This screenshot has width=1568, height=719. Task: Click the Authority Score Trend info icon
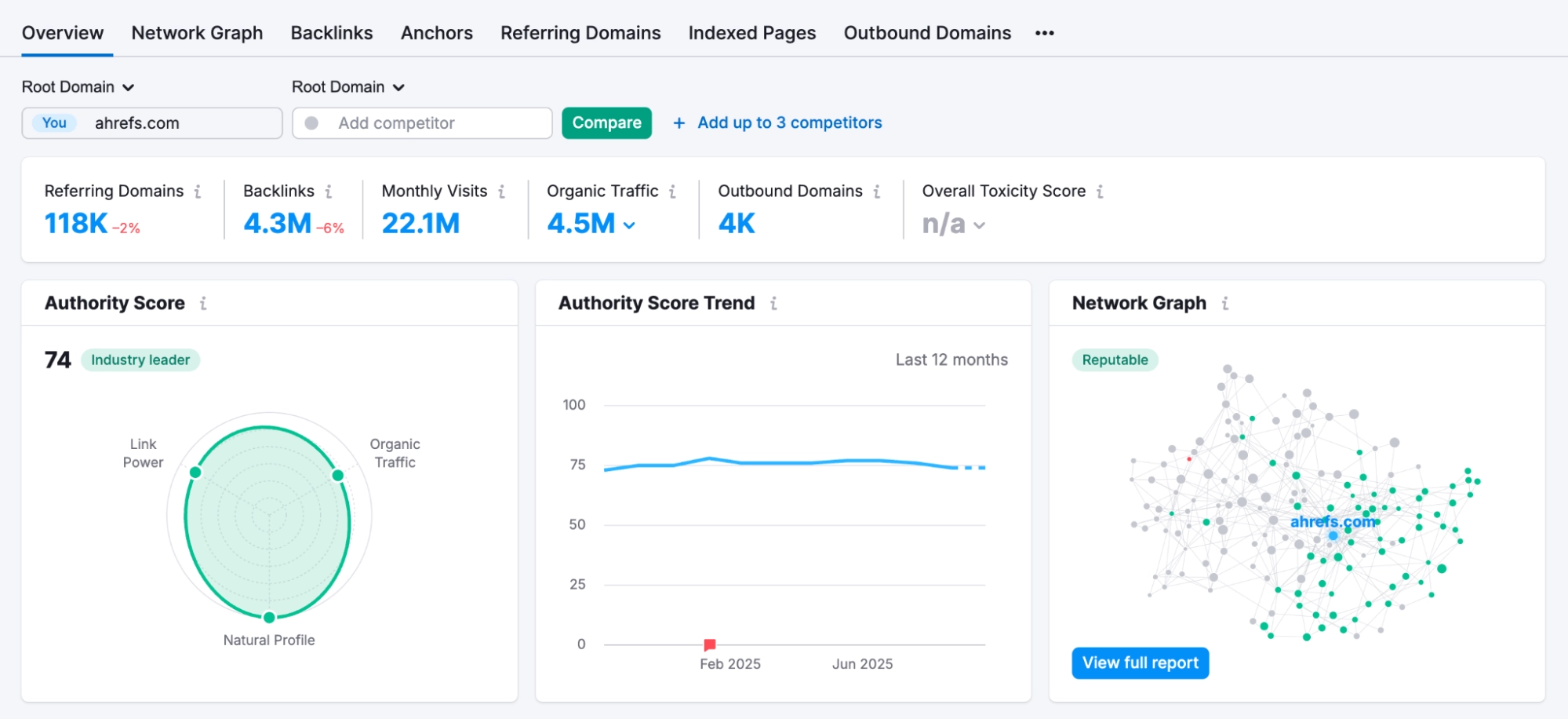[x=774, y=304]
